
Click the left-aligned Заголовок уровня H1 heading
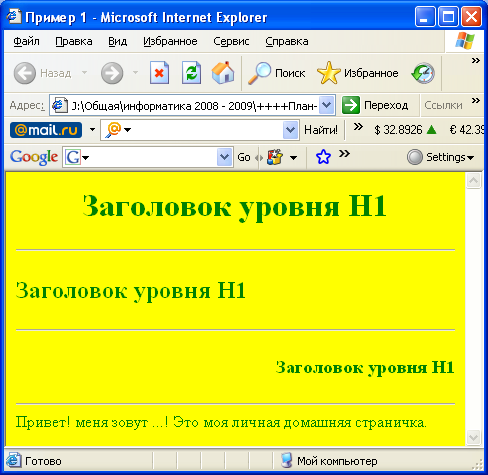(131, 291)
